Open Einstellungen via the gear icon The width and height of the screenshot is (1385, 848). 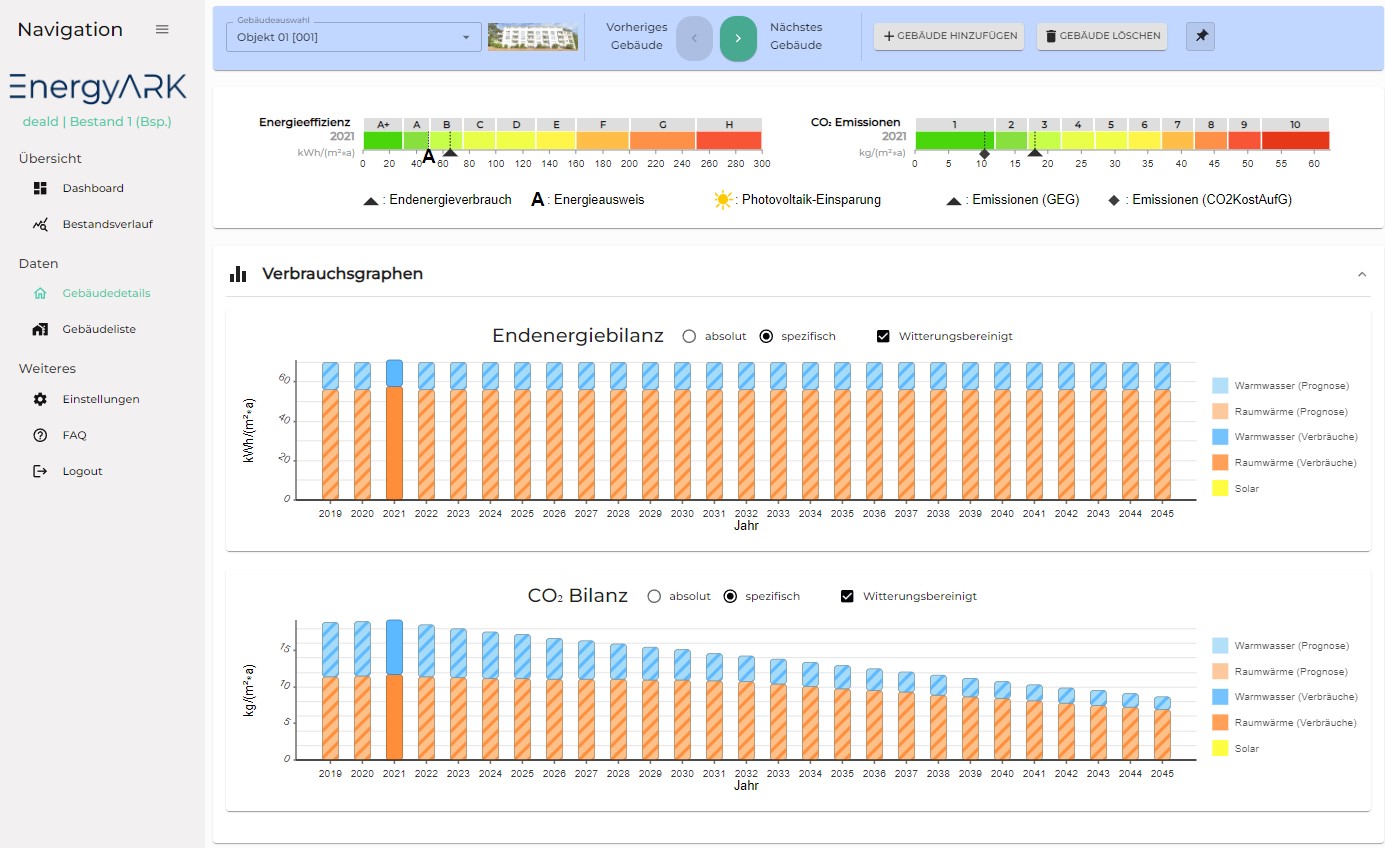click(40, 399)
